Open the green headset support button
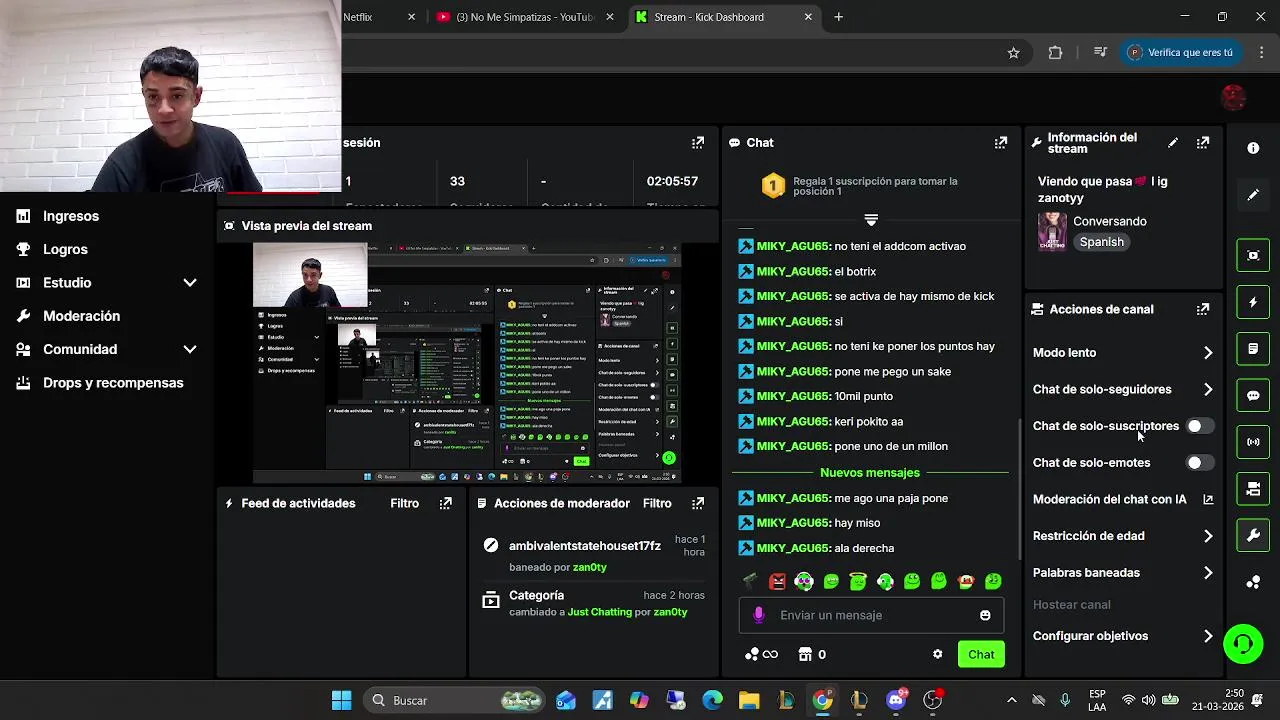Viewport: 1280px width, 720px height. pyautogui.click(x=1243, y=643)
